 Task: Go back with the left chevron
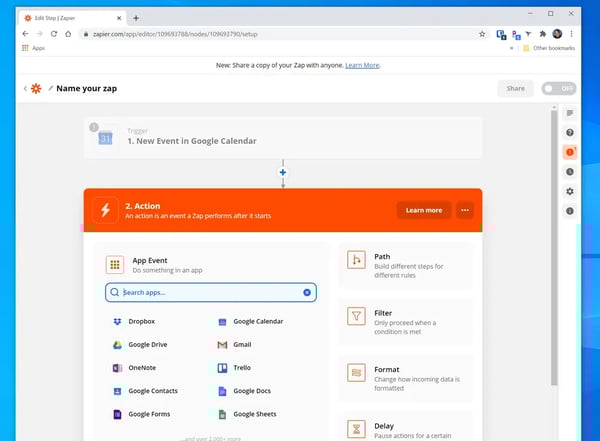coord(25,88)
